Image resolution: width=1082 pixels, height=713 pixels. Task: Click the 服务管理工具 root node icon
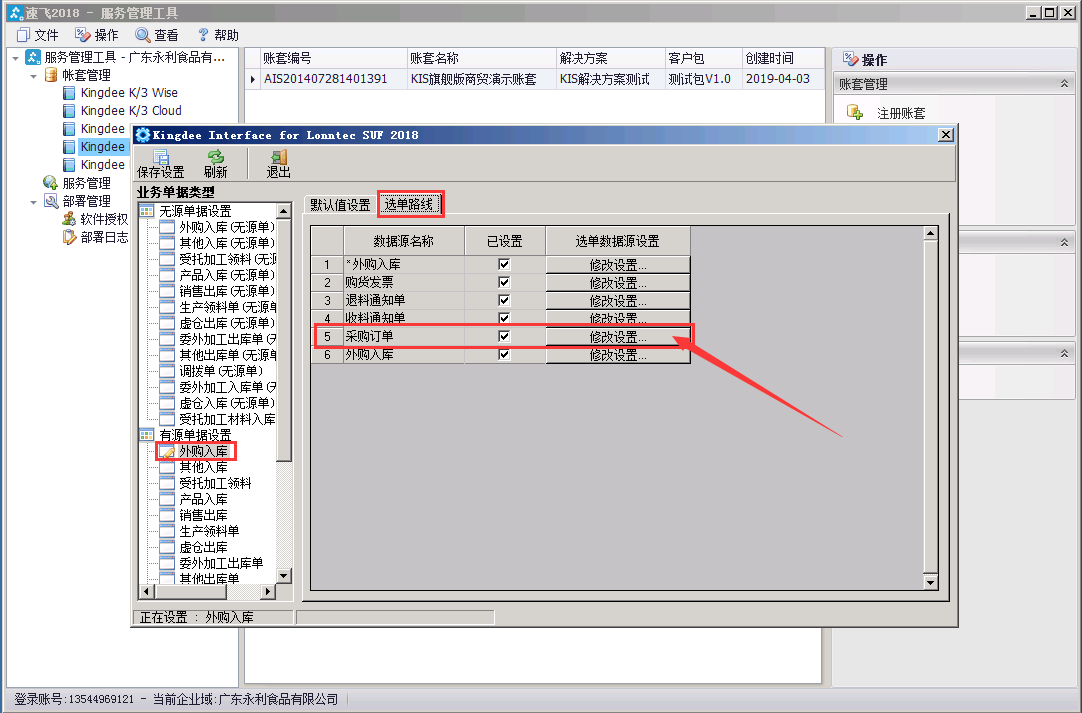coord(32,57)
